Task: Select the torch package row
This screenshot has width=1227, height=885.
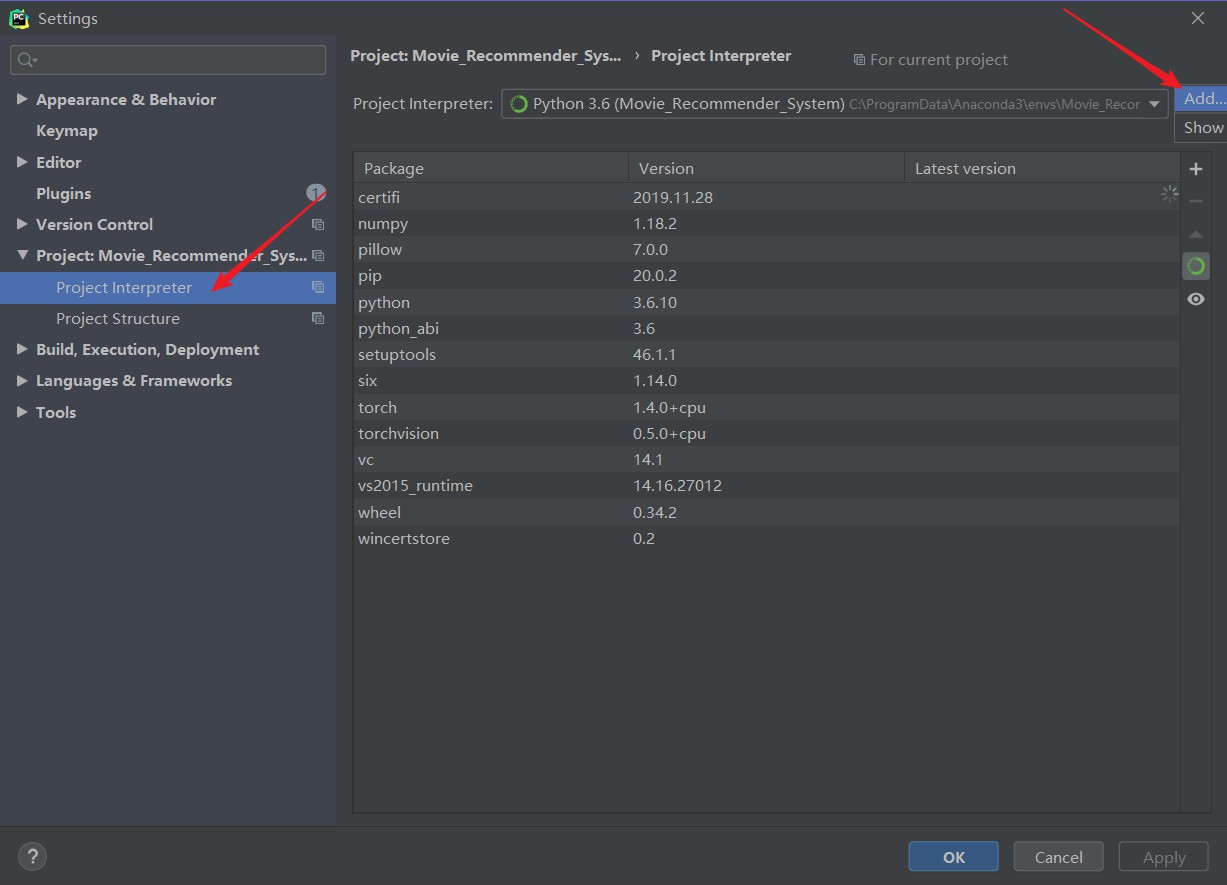Action: pyautogui.click(x=767, y=407)
